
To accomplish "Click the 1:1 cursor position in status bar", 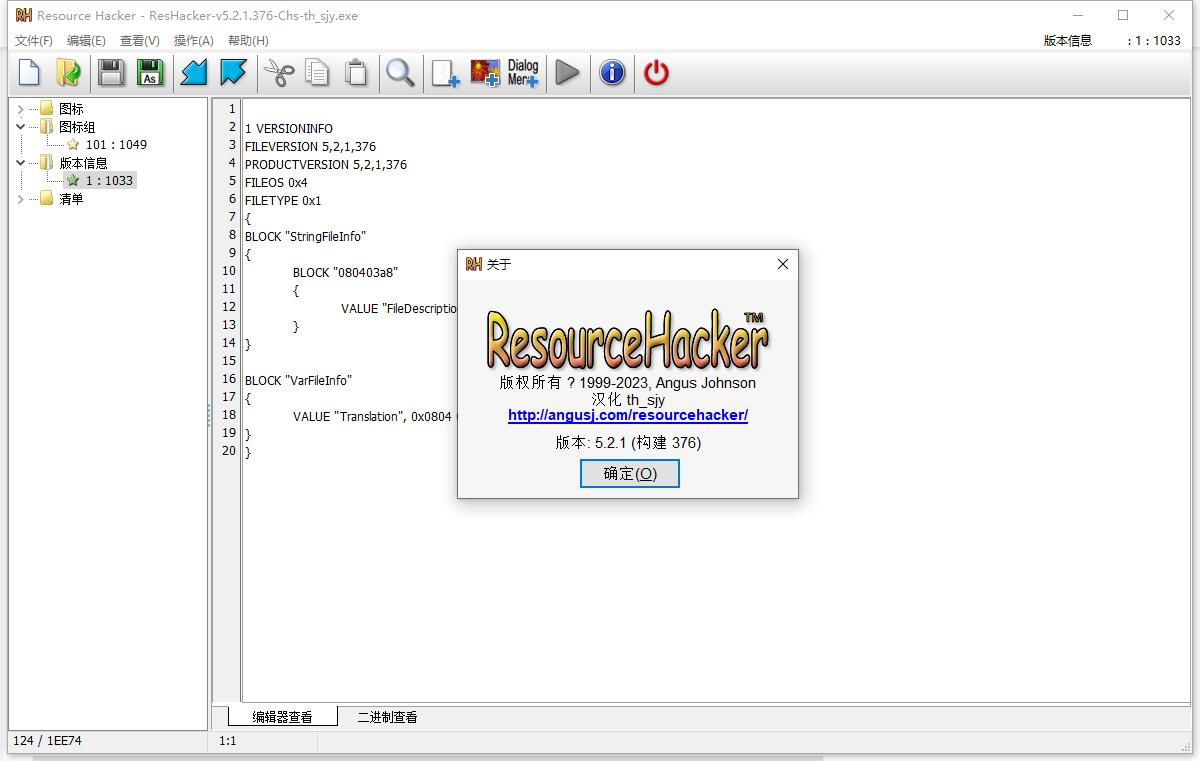I will tap(228, 741).
